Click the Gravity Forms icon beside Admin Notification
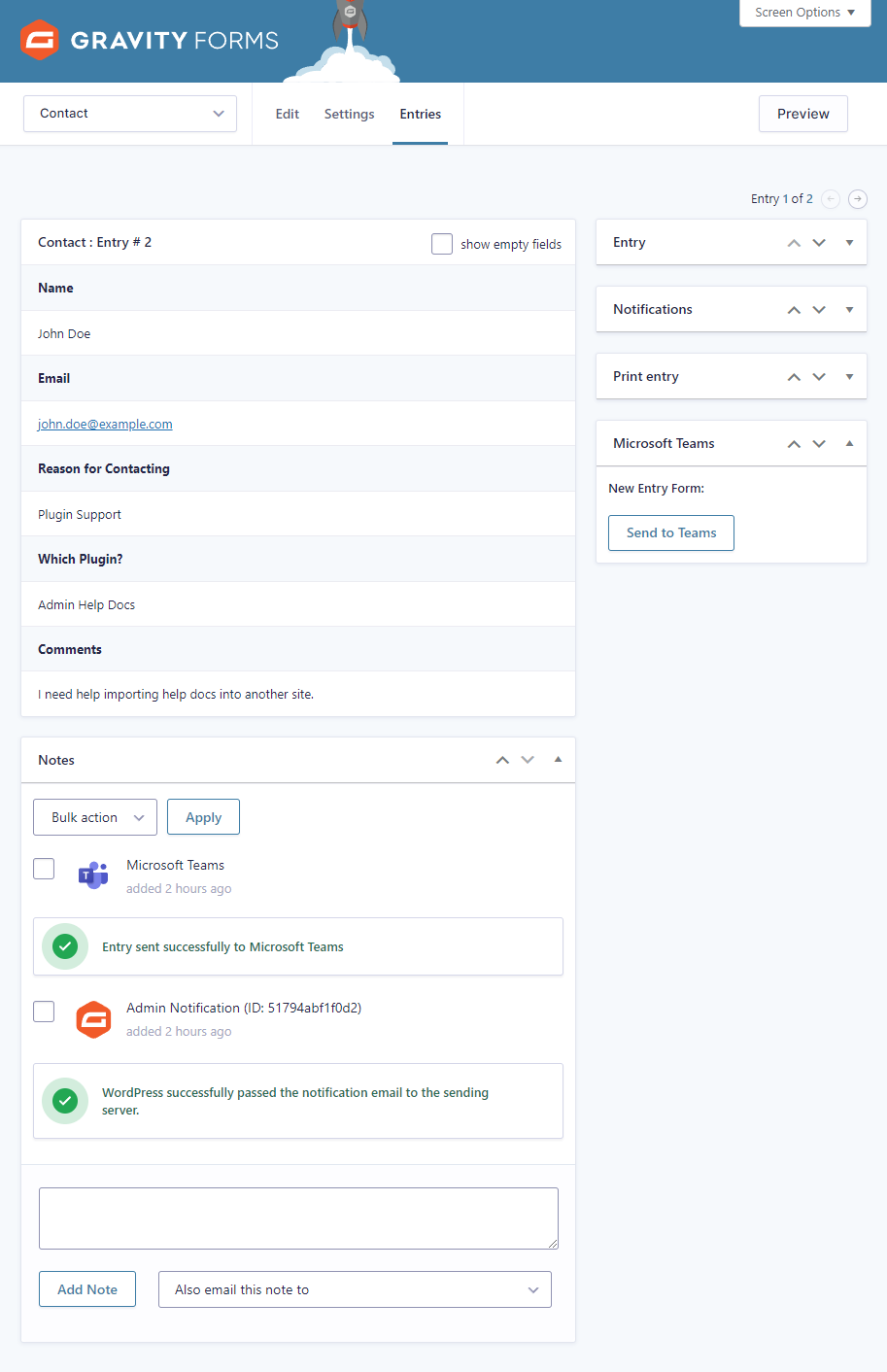This screenshot has height=1372, width=887. point(93,1019)
